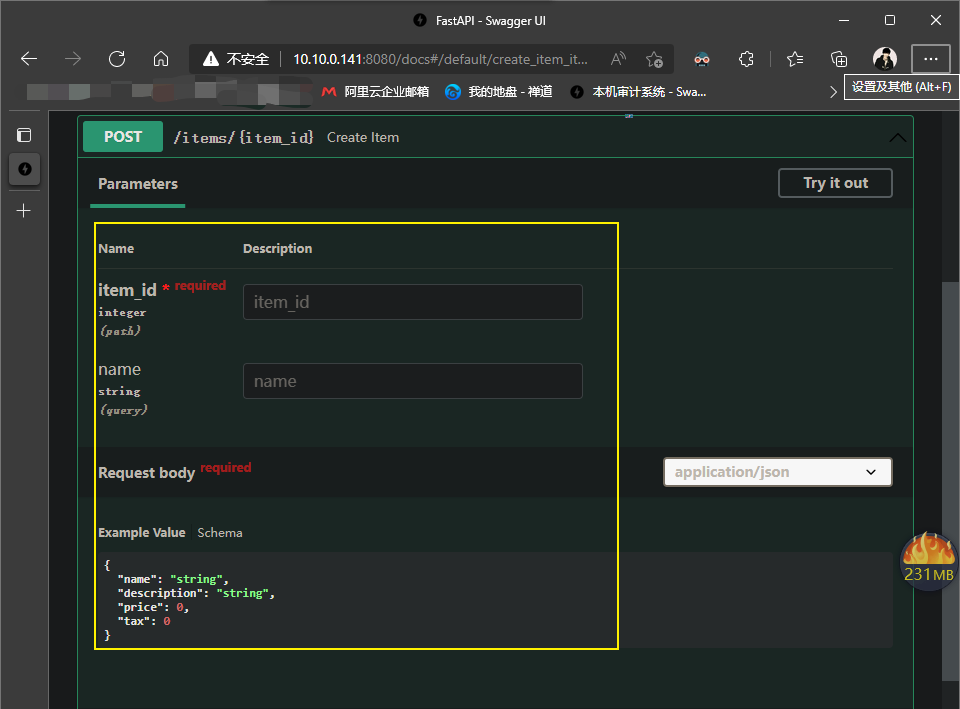Go to the browser home page
960x709 pixels.
click(x=161, y=59)
